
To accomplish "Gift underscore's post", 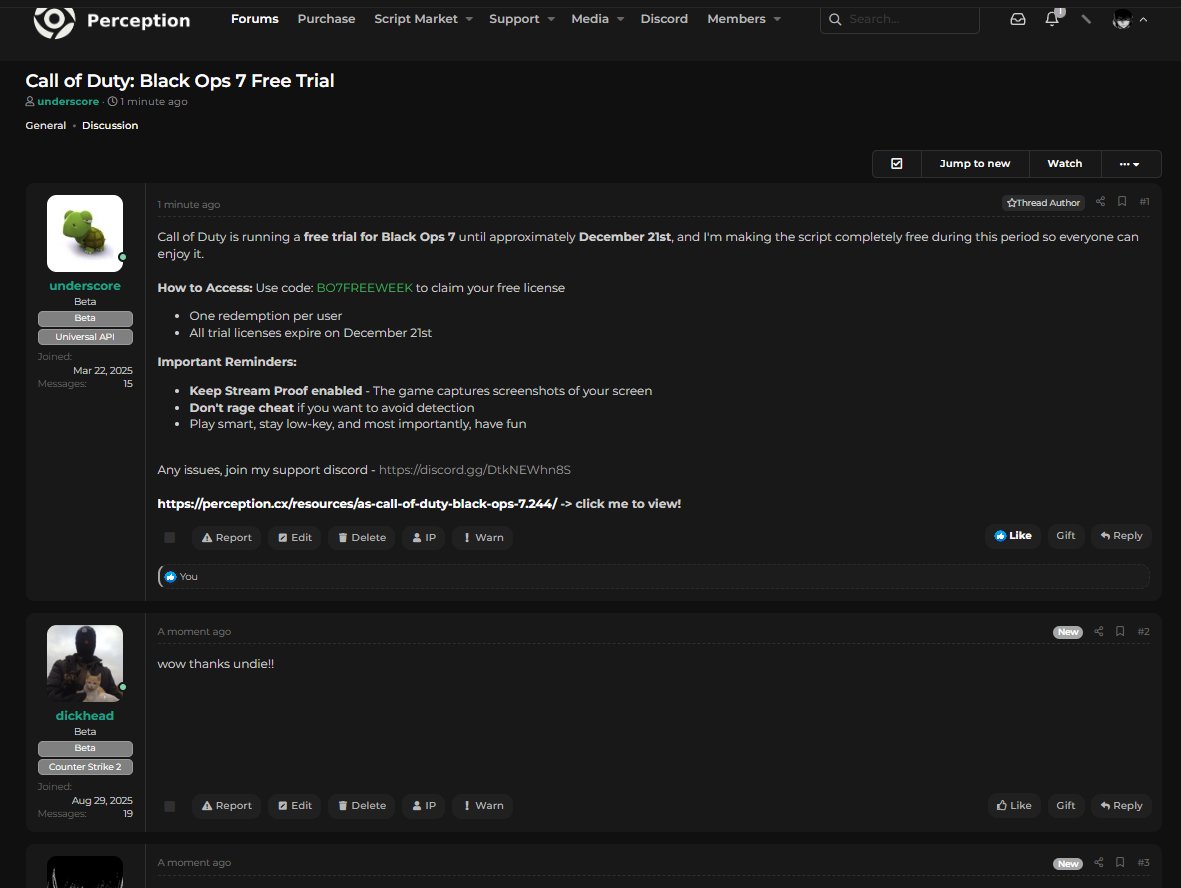I will coord(1066,536).
